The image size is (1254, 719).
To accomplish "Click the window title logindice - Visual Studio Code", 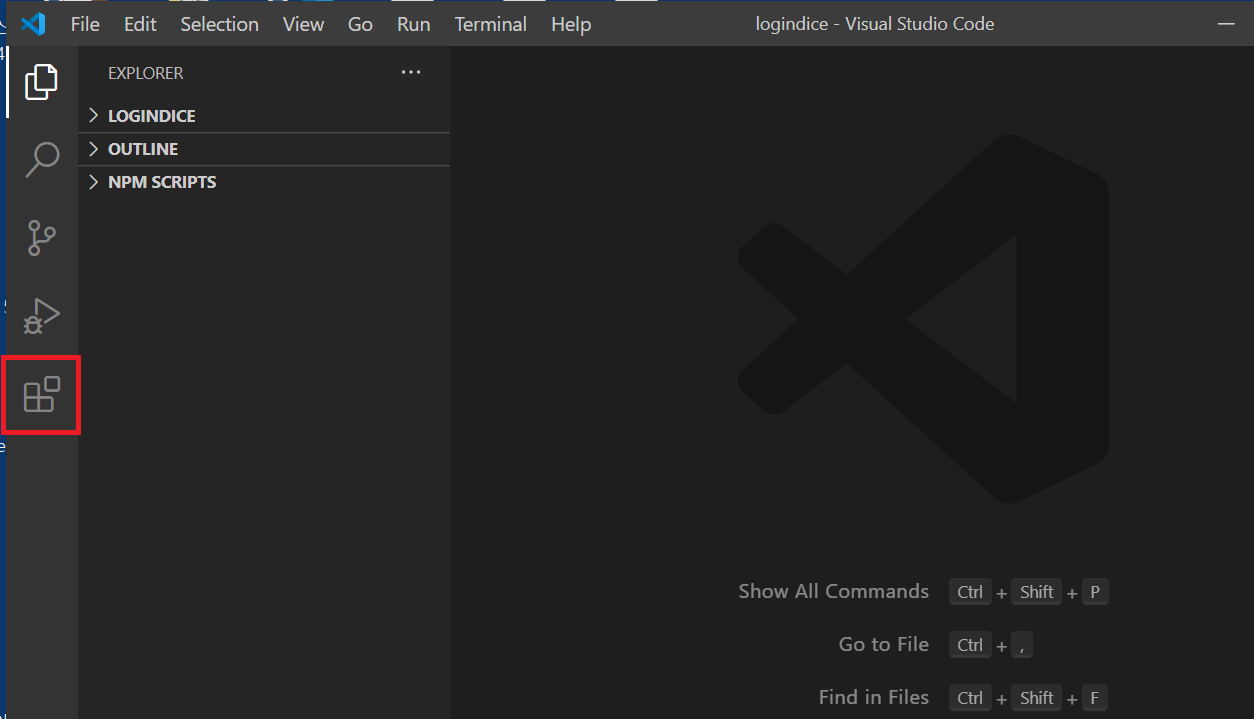I will click(875, 24).
